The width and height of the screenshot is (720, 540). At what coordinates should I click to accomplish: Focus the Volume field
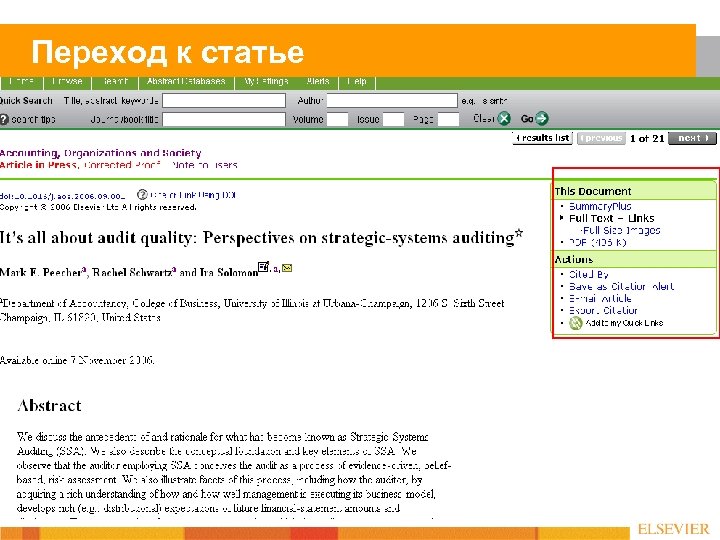tap(338, 119)
